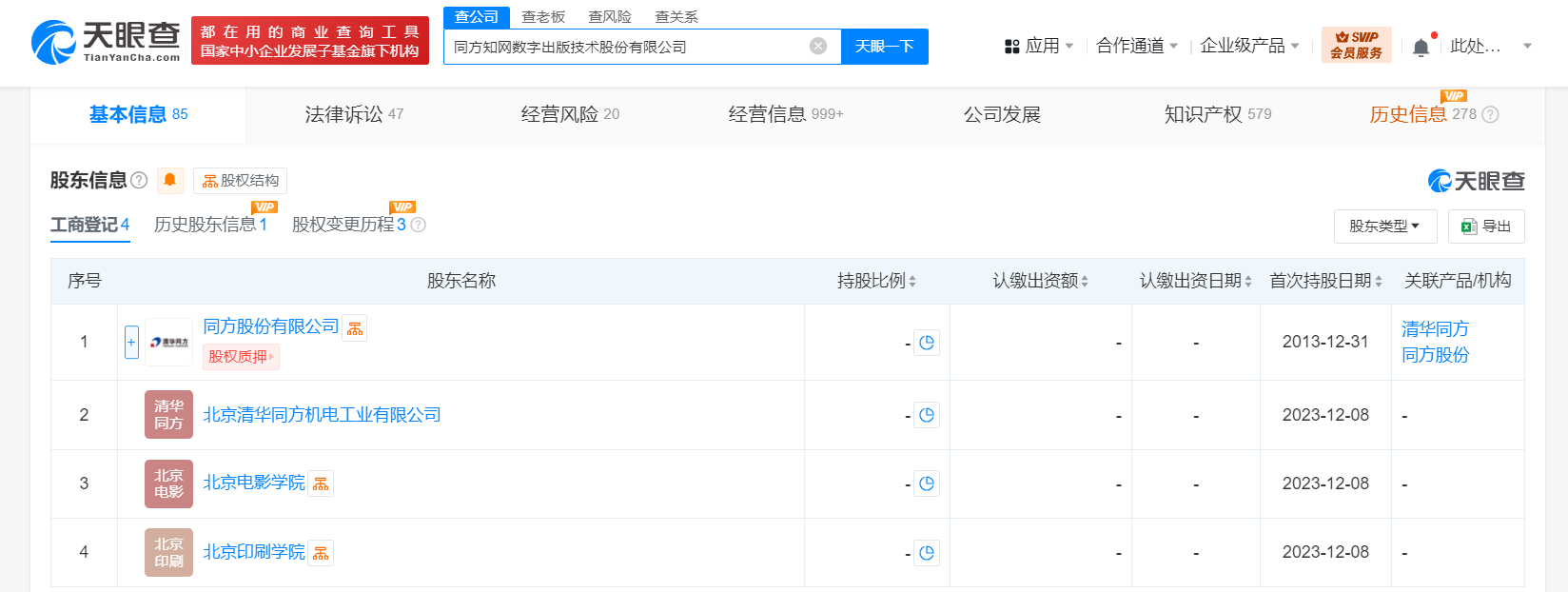Viewport: 1568px width, 592px height.
Task: Click the 股权结构 button
Action: [x=241, y=181]
